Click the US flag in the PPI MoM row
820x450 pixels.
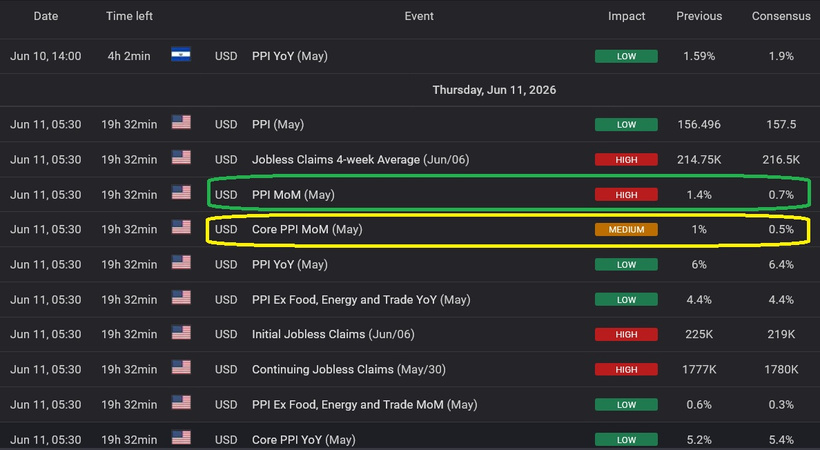tap(181, 193)
